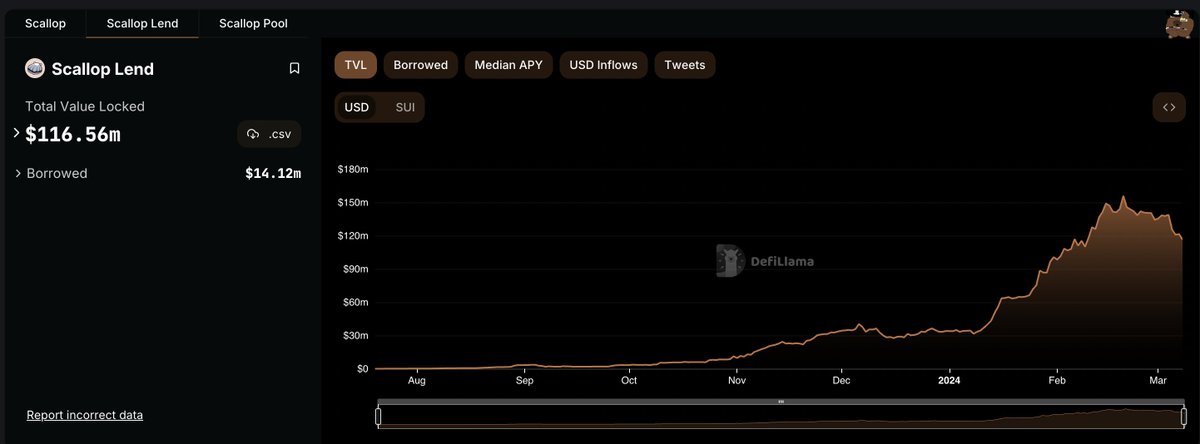Open the embed chart code icon
Screen dimensions: 1200x444
pos(1169,107)
